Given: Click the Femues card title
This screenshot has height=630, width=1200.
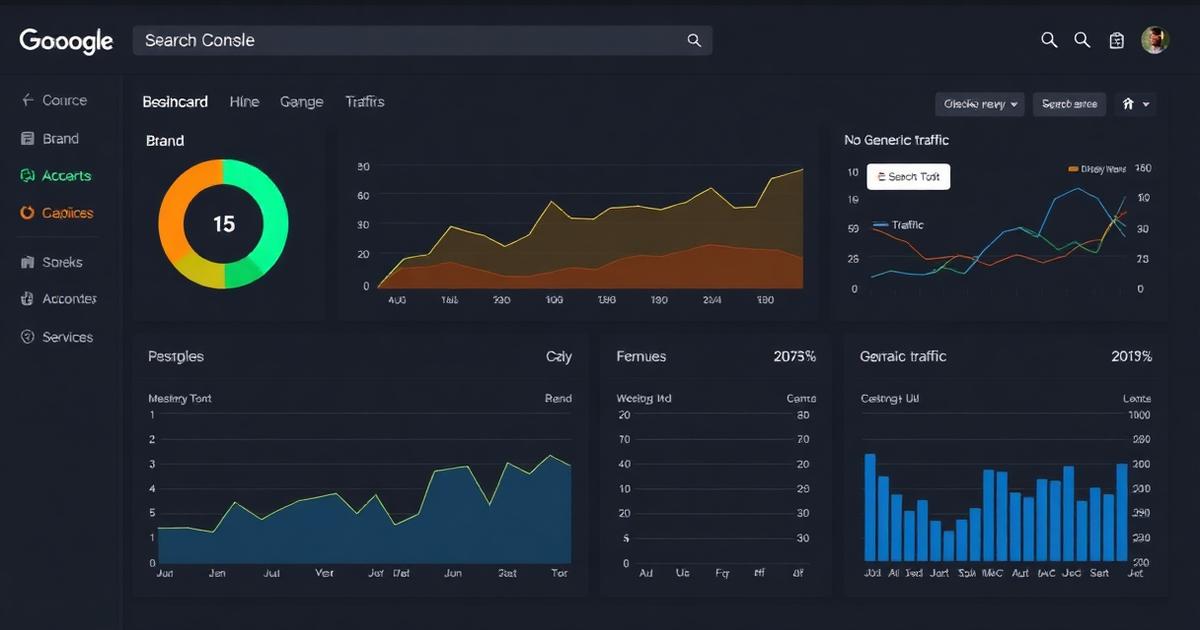Looking at the screenshot, I should (x=641, y=356).
